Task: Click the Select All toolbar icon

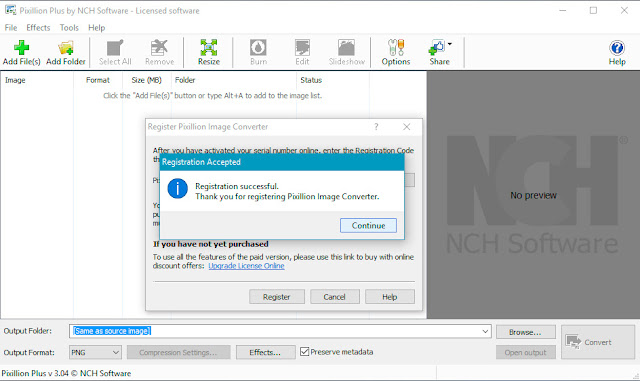Action: (115, 53)
